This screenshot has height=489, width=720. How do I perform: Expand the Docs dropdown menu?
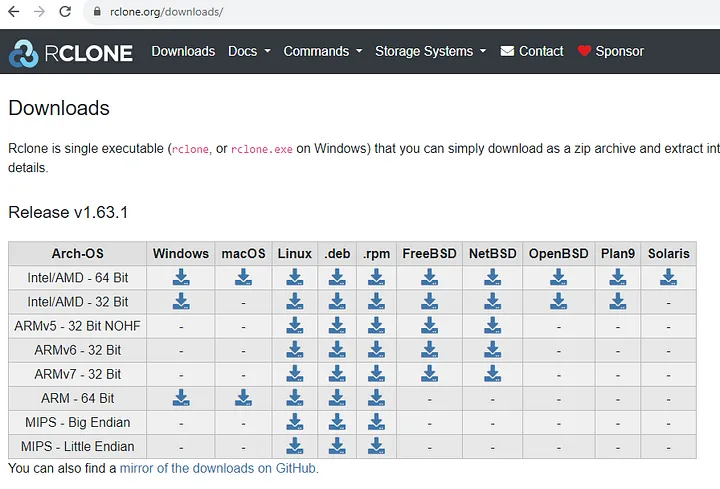tap(249, 51)
